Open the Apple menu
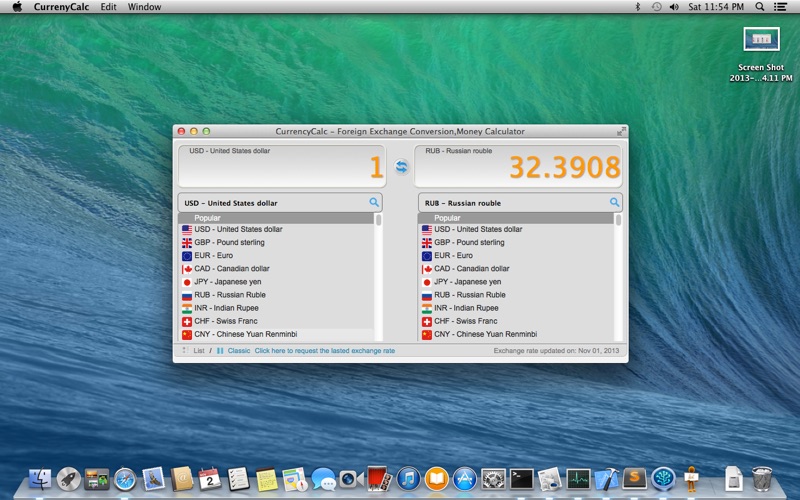800x500 pixels. point(17,7)
